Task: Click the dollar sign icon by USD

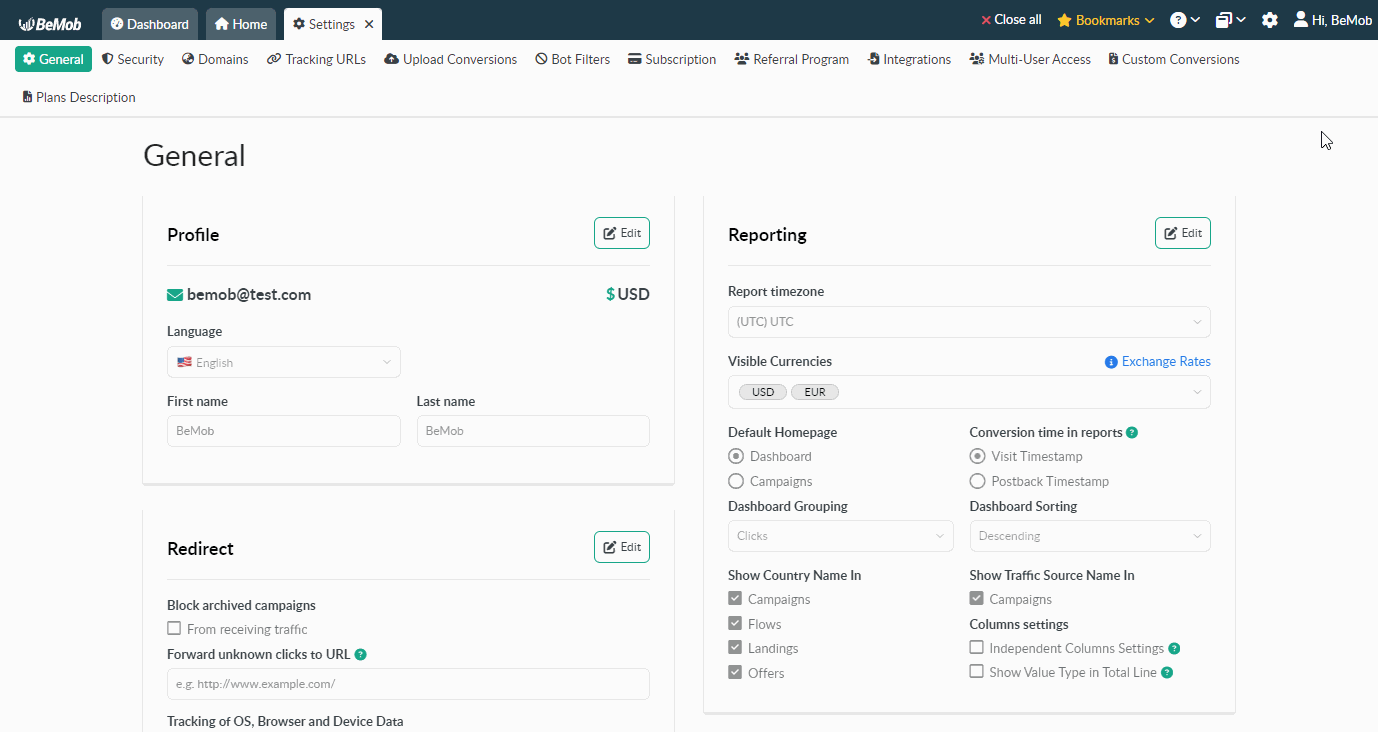Action: 610,295
